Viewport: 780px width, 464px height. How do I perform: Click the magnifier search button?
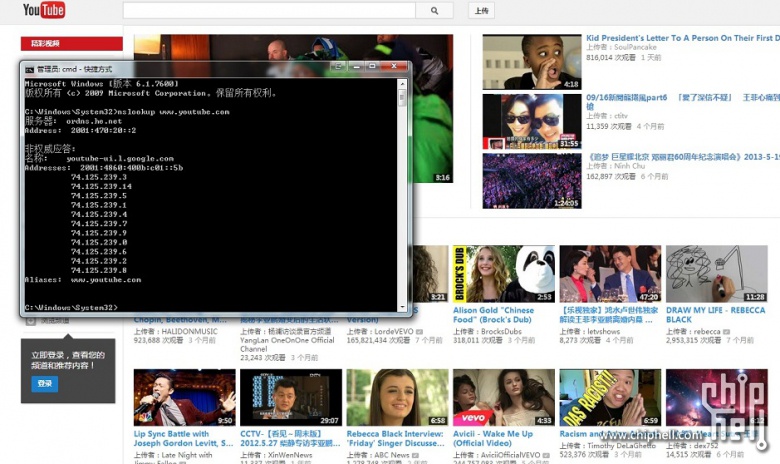coord(434,10)
